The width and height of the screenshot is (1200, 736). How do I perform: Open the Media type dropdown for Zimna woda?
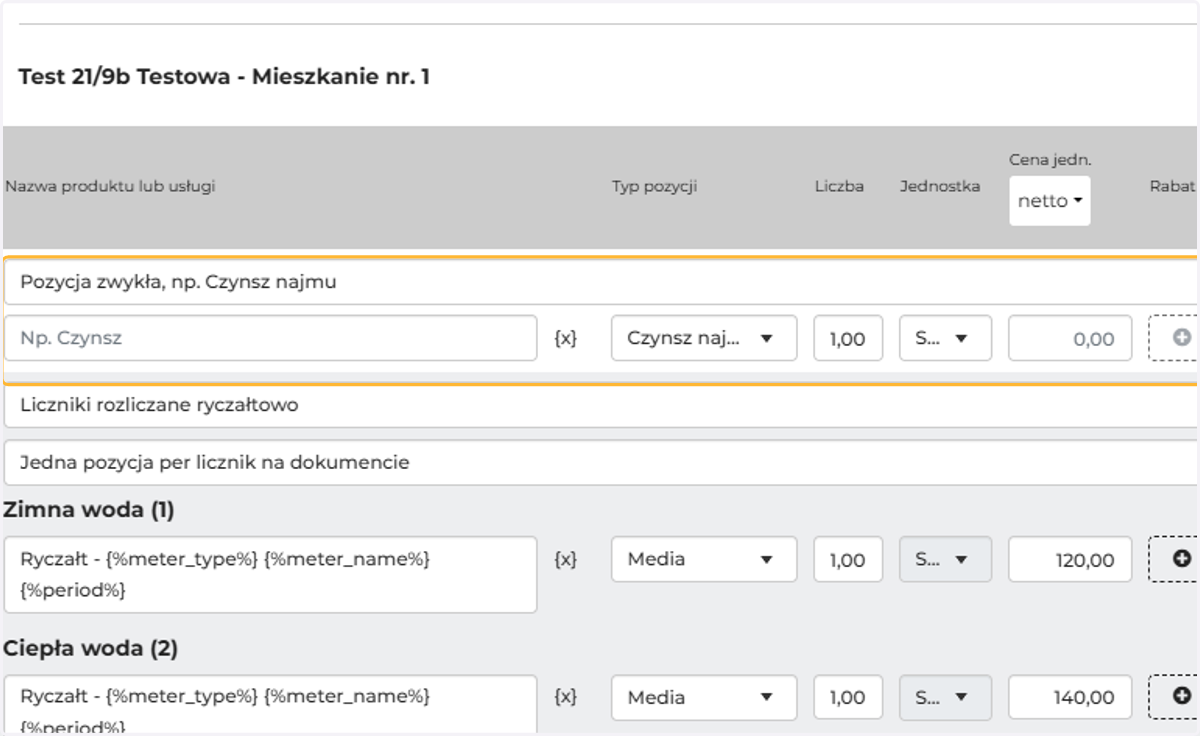(x=704, y=559)
